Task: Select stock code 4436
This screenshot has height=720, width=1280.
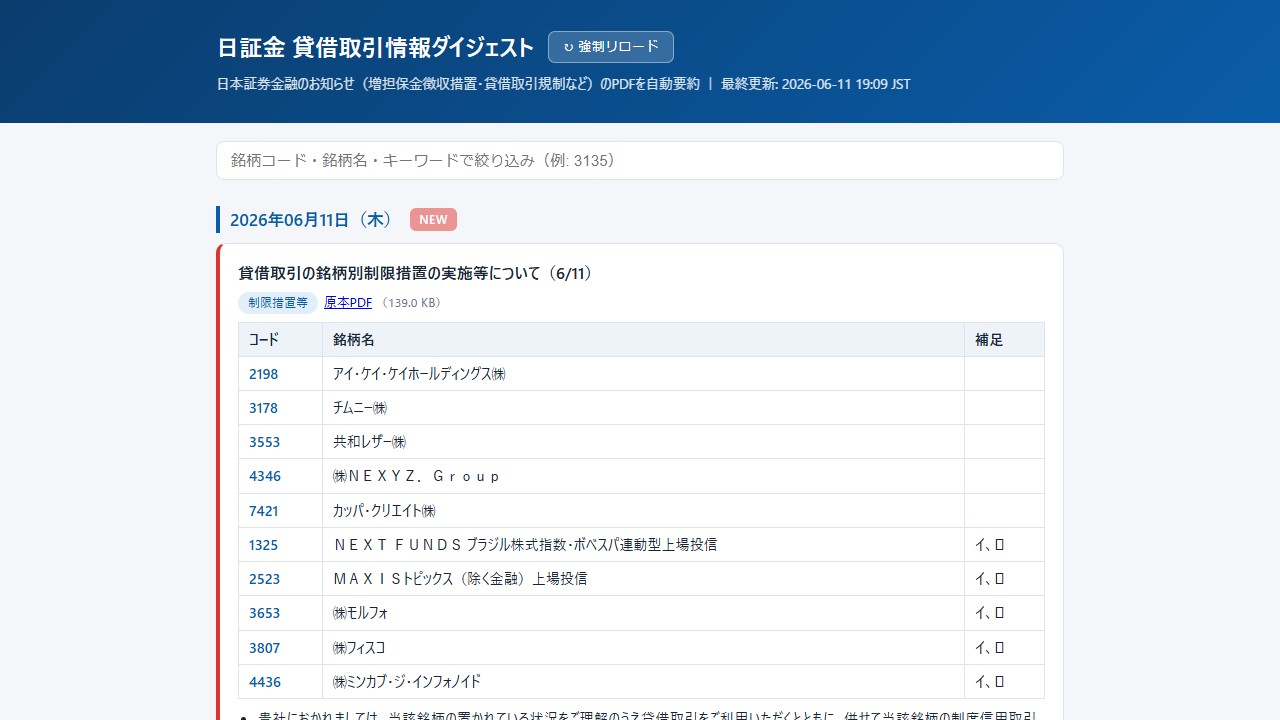Action: (x=265, y=682)
